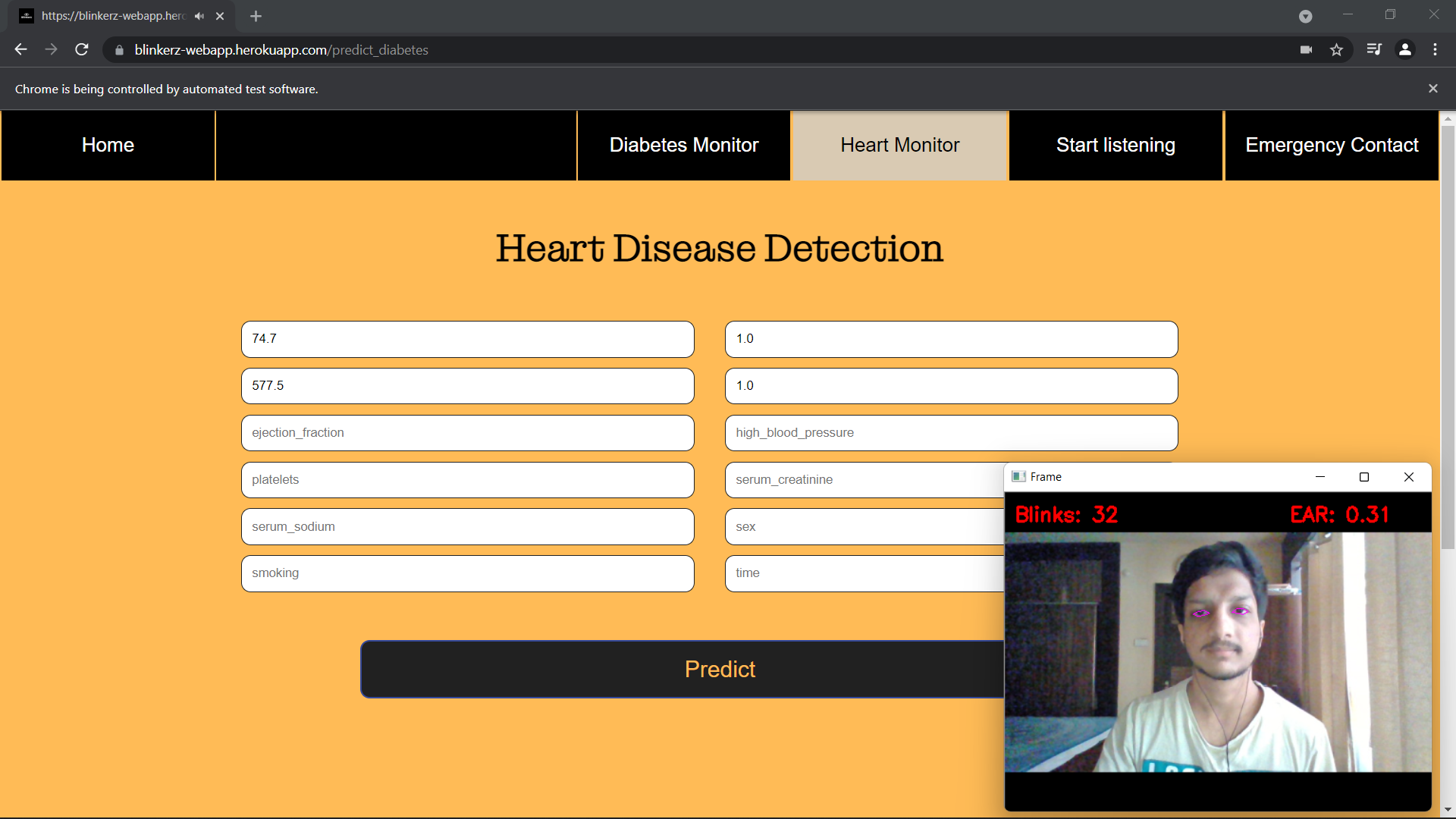Click the browser back arrow
The height and width of the screenshot is (819, 1456).
pyautogui.click(x=20, y=49)
